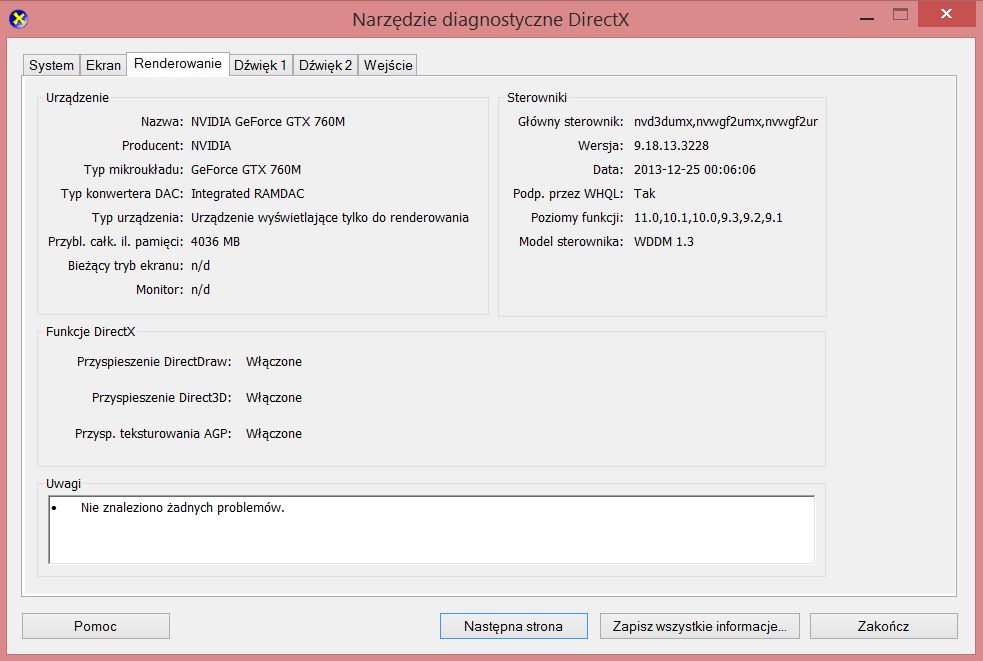Click WHQL value 'Tak'
Screen dimensions: 983x661
click(x=644, y=194)
